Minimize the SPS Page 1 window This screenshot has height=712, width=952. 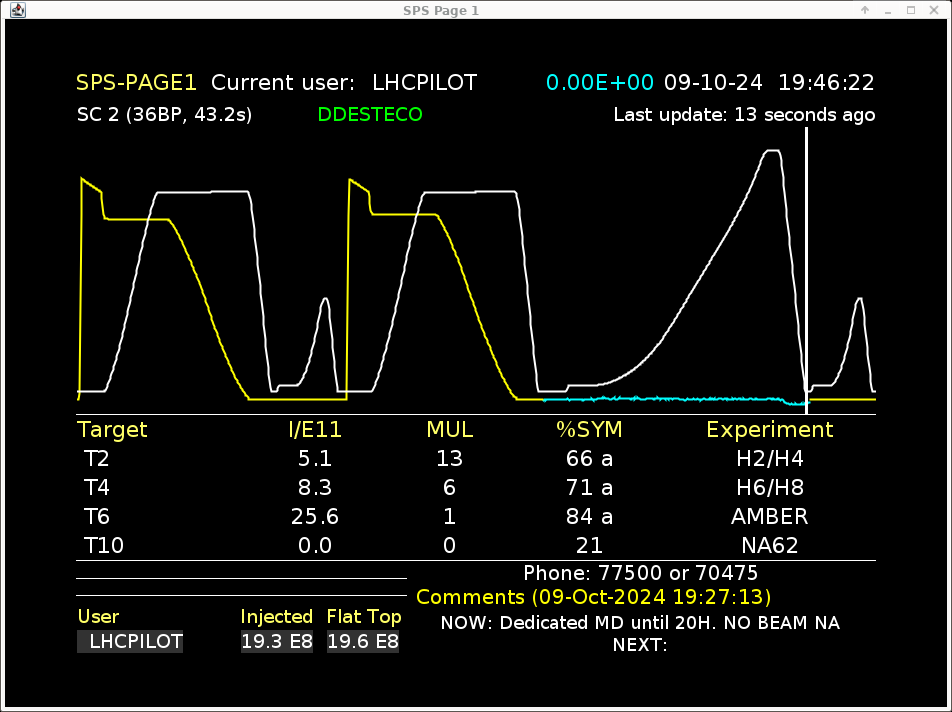click(x=887, y=9)
